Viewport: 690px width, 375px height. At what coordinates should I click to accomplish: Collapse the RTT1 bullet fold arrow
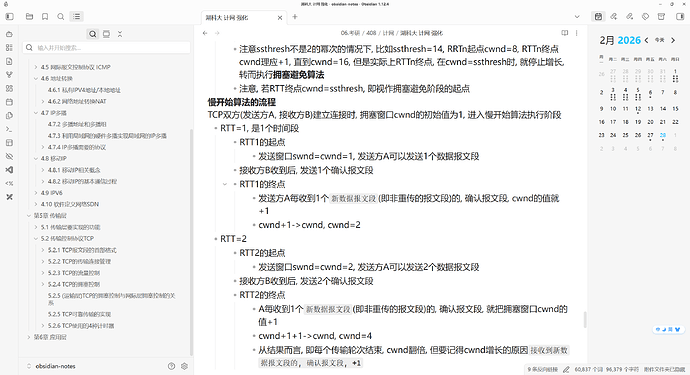[224, 184]
